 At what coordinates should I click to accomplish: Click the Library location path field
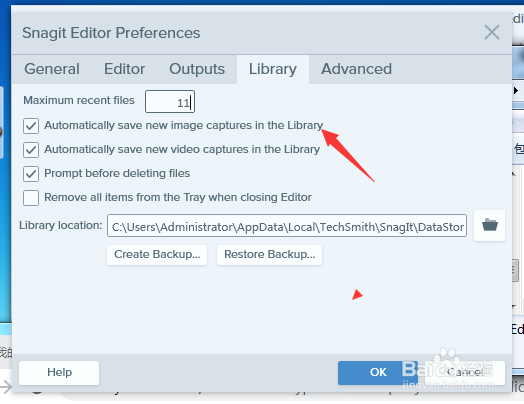(x=287, y=226)
